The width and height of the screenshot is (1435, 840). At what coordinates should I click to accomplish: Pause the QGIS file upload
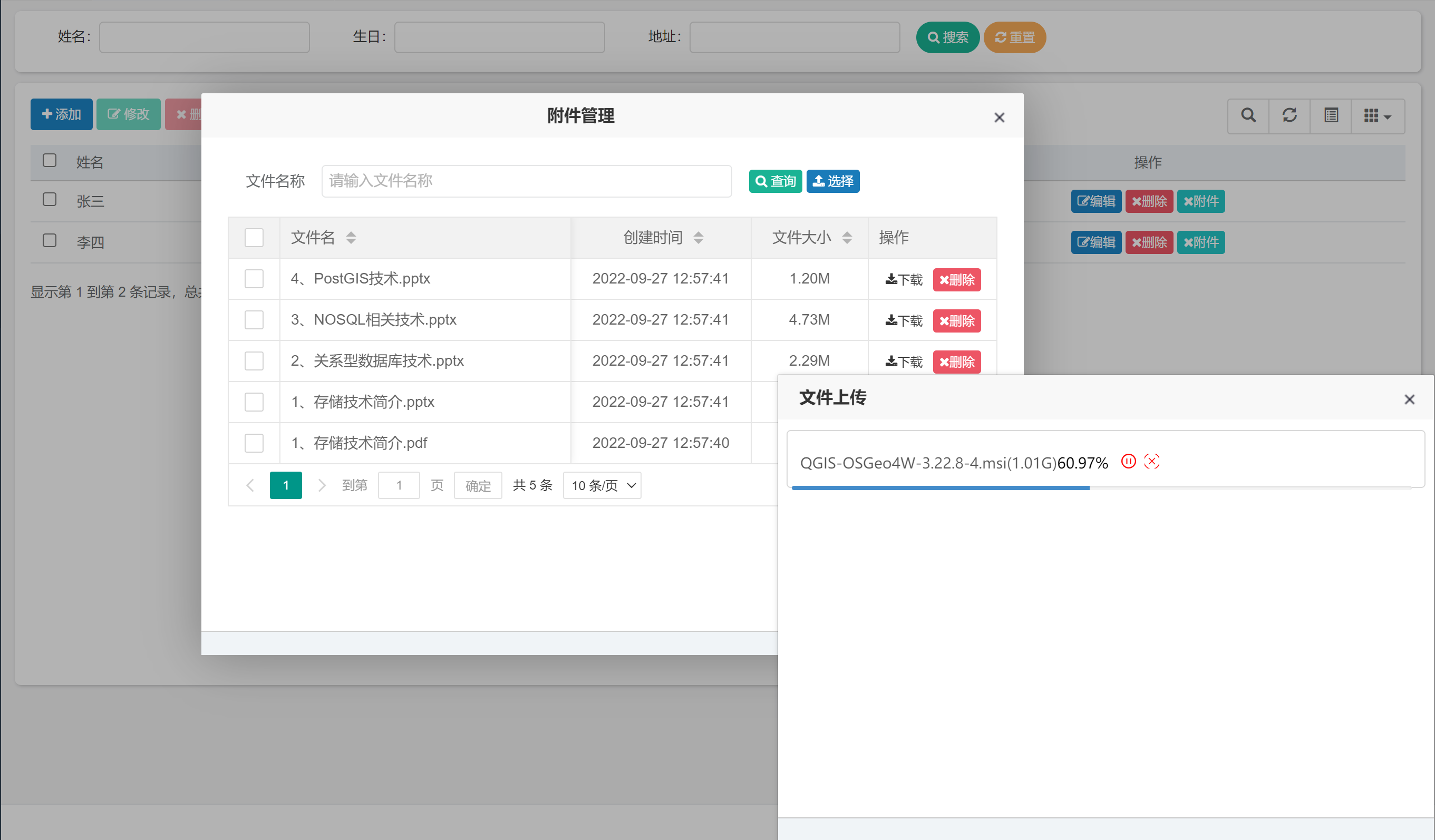pos(1128,461)
